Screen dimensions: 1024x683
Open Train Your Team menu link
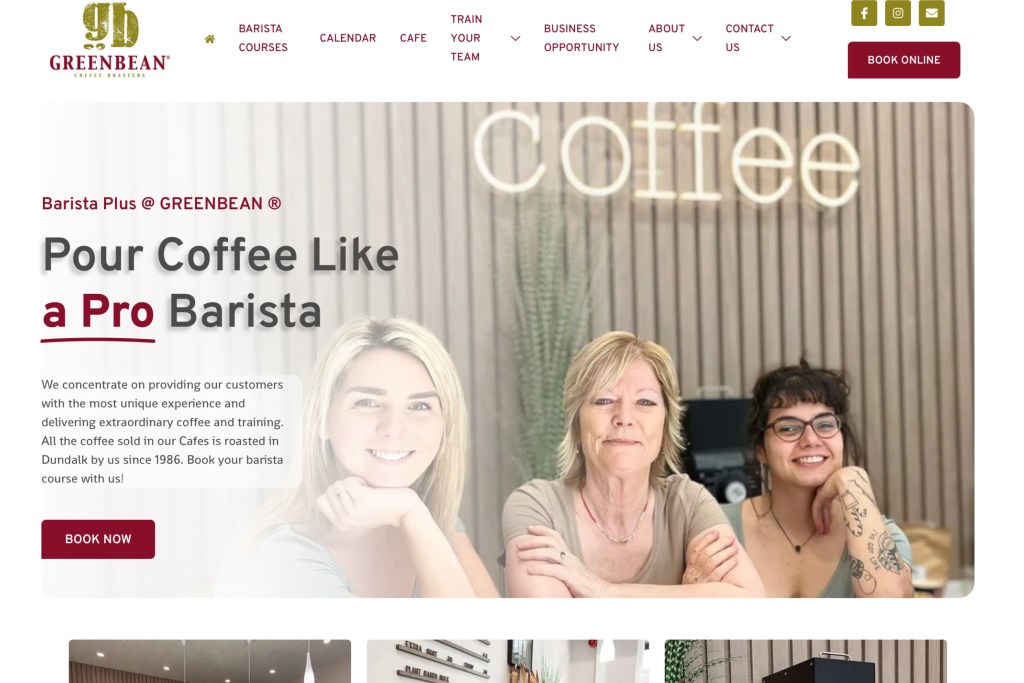[466, 38]
